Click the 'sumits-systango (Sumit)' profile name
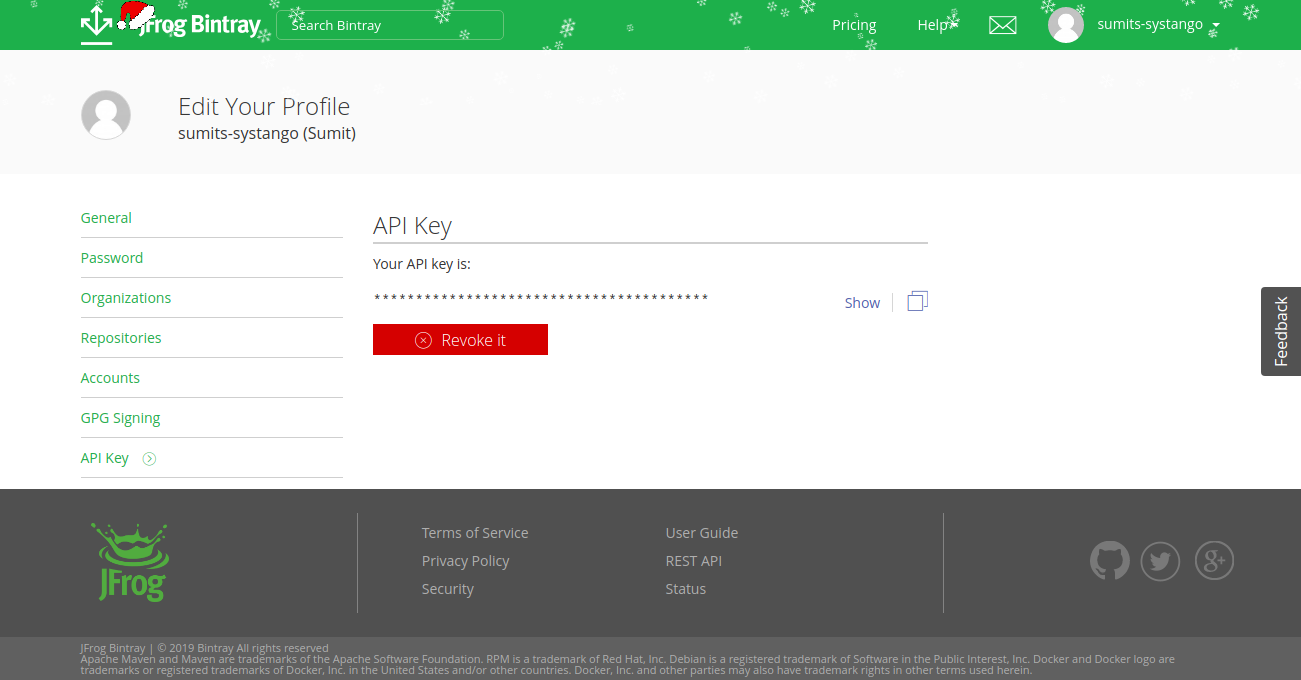The width and height of the screenshot is (1301, 680). coord(267,133)
